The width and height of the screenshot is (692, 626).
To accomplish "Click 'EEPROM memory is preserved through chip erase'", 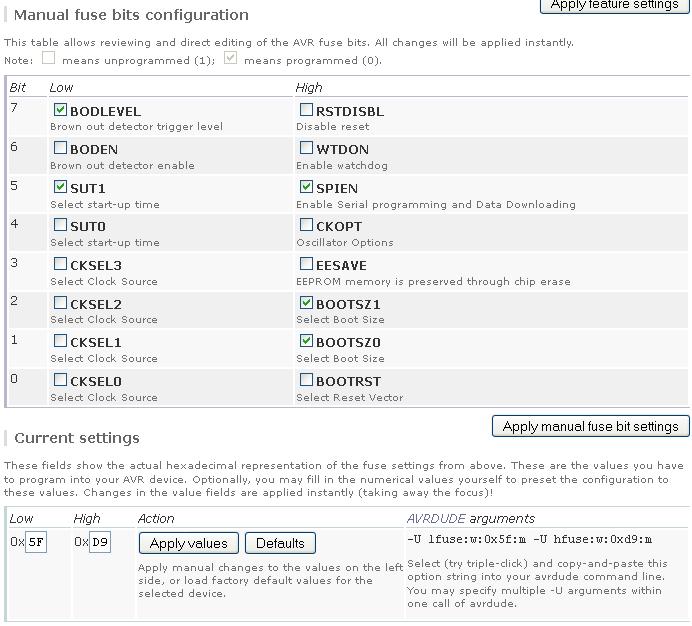I will point(433,282).
